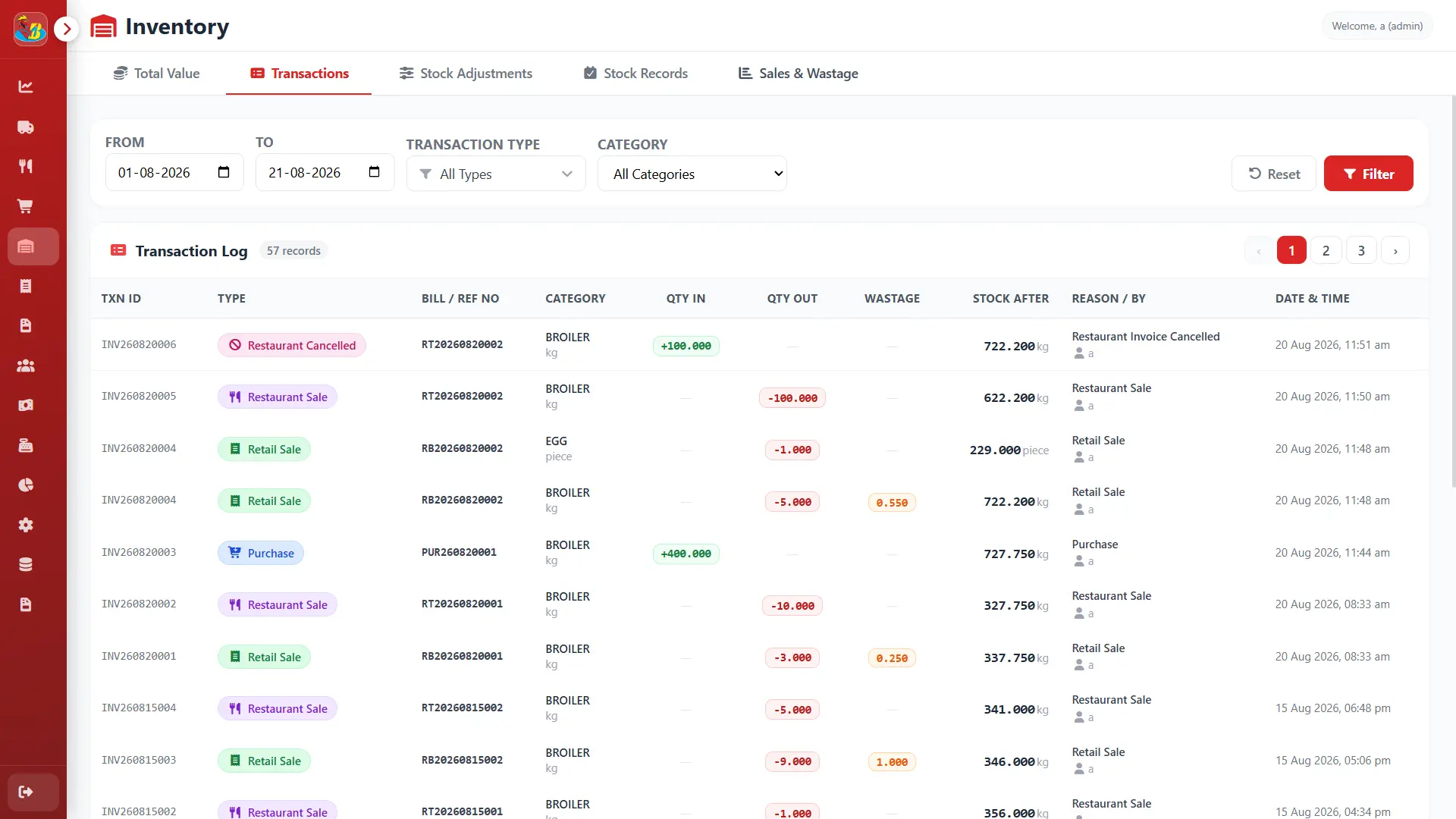
Task: Click the Purchase type badge
Action: pos(261,553)
